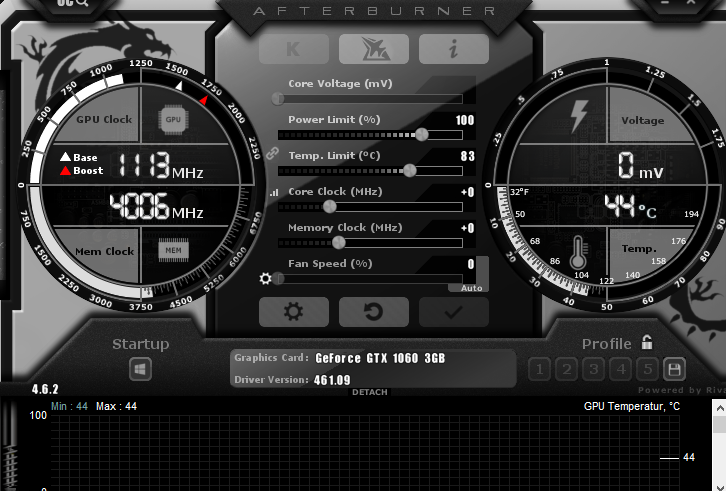Select profile slot 3
The height and width of the screenshot is (491, 726).
pos(594,369)
